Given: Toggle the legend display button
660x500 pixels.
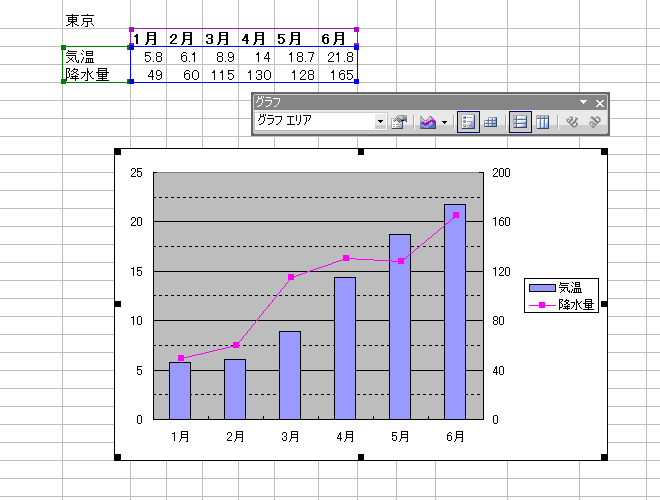Looking at the screenshot, I should coord(468,122).
